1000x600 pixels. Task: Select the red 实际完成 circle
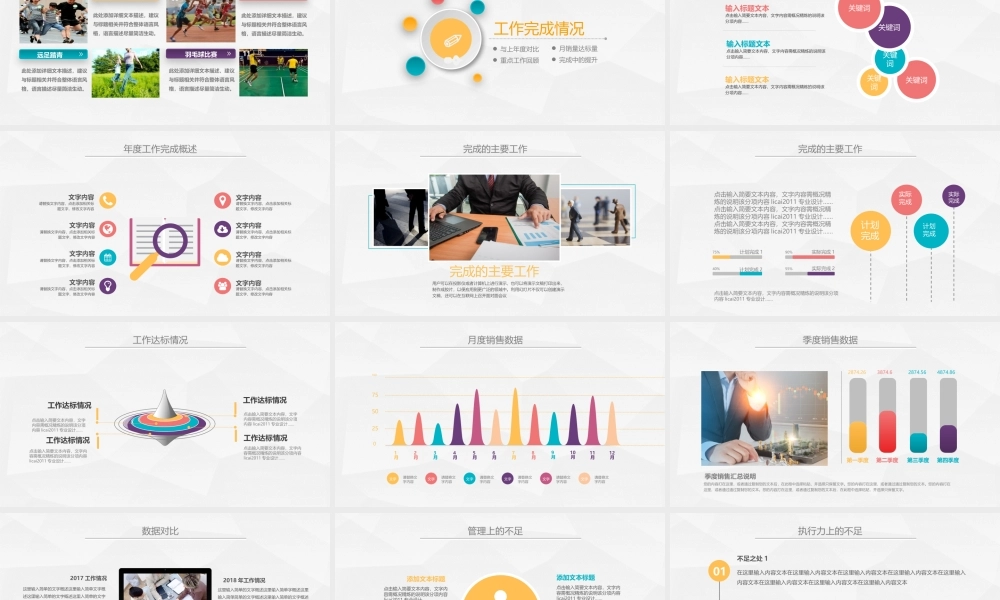[x=906, y=199]
